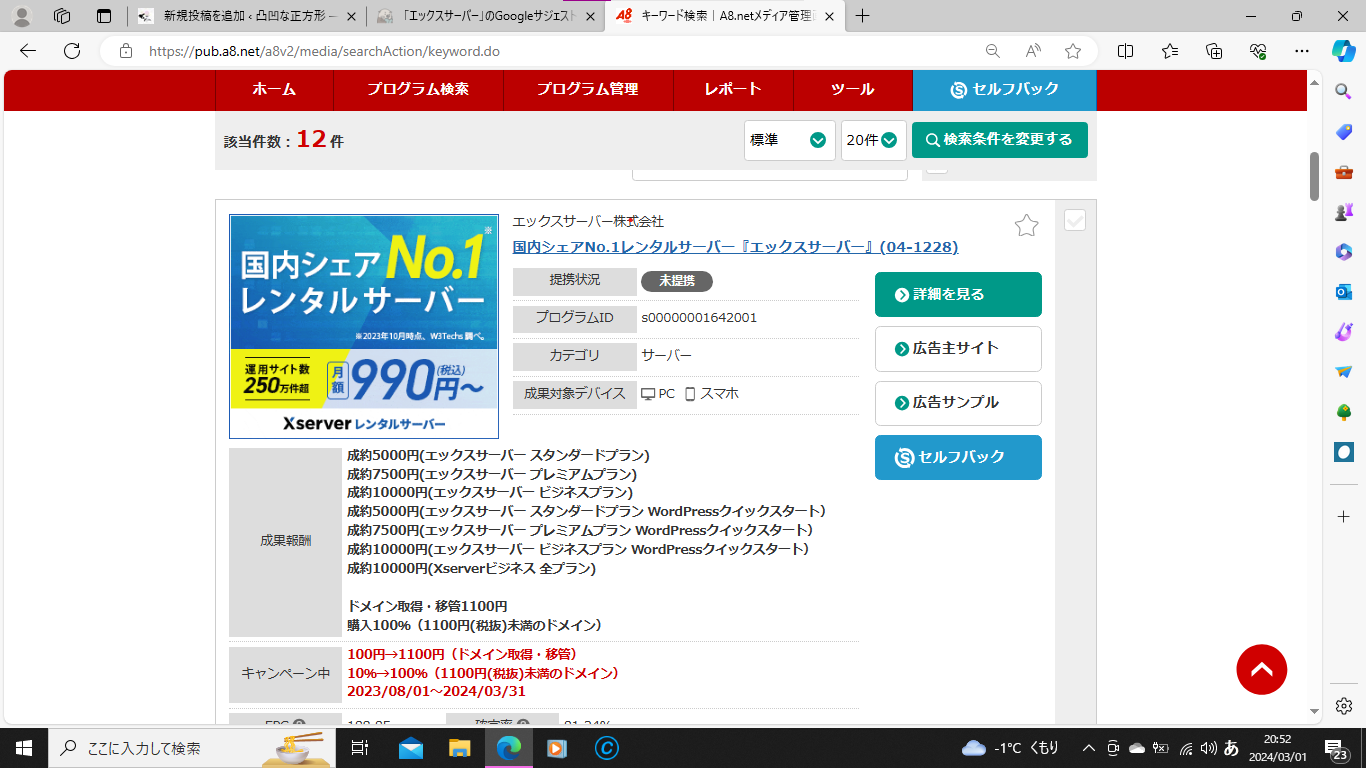The image size is (1366, 768).
Task: Go back to the previous page
Action: pyautogui.click(x=28, y=51)
